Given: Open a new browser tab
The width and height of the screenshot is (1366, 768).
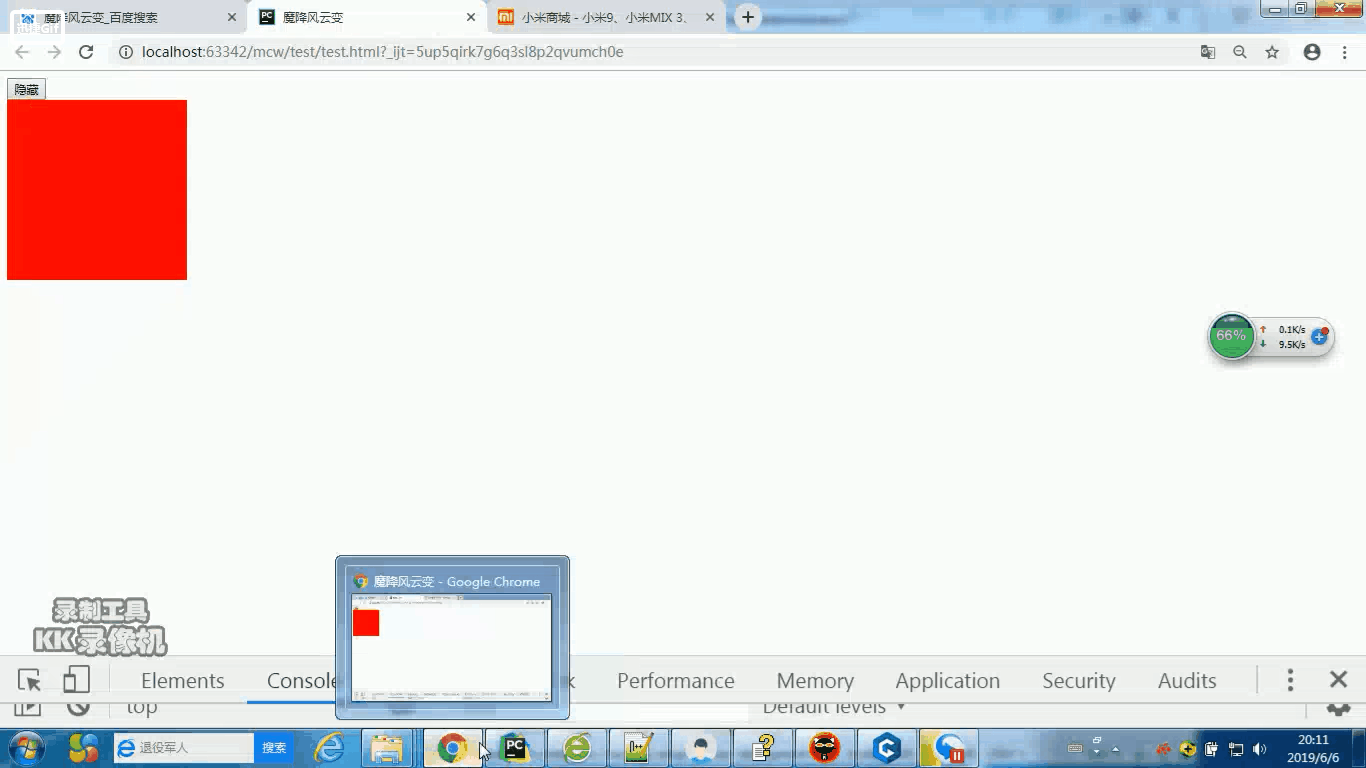Looking at the screenshot, I should [x=747, y=17].
